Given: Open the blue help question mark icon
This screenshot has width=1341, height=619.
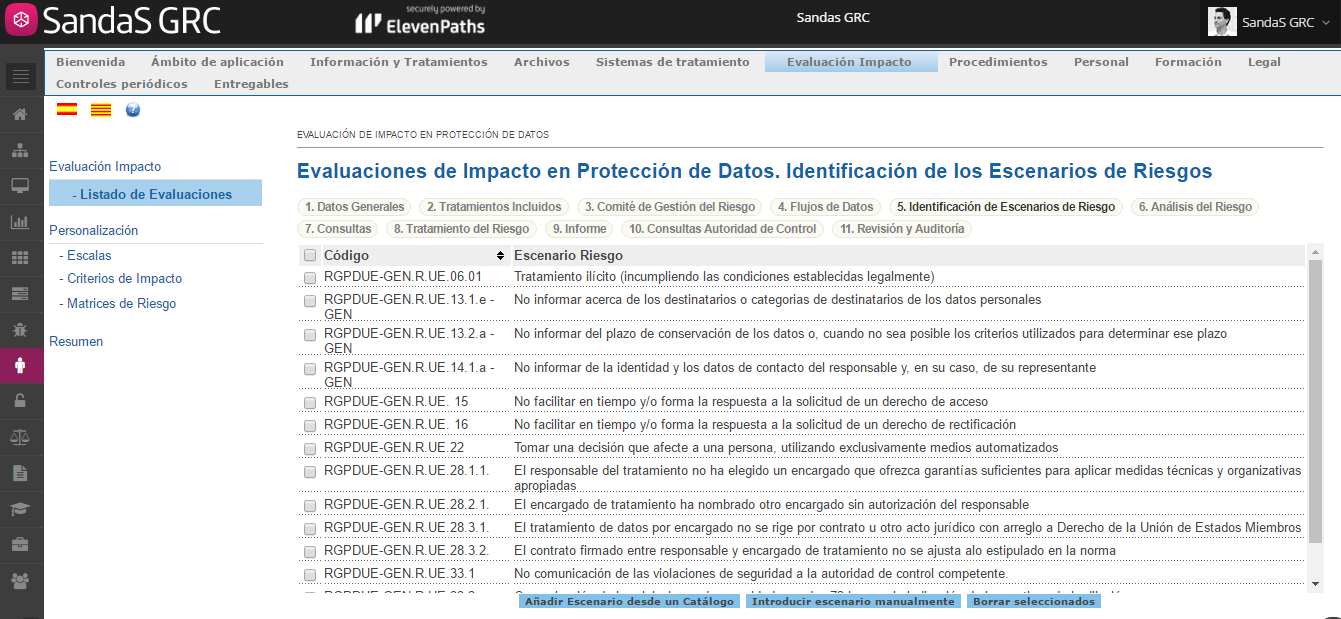Looking at the screenshot, I should click(133, 110).
